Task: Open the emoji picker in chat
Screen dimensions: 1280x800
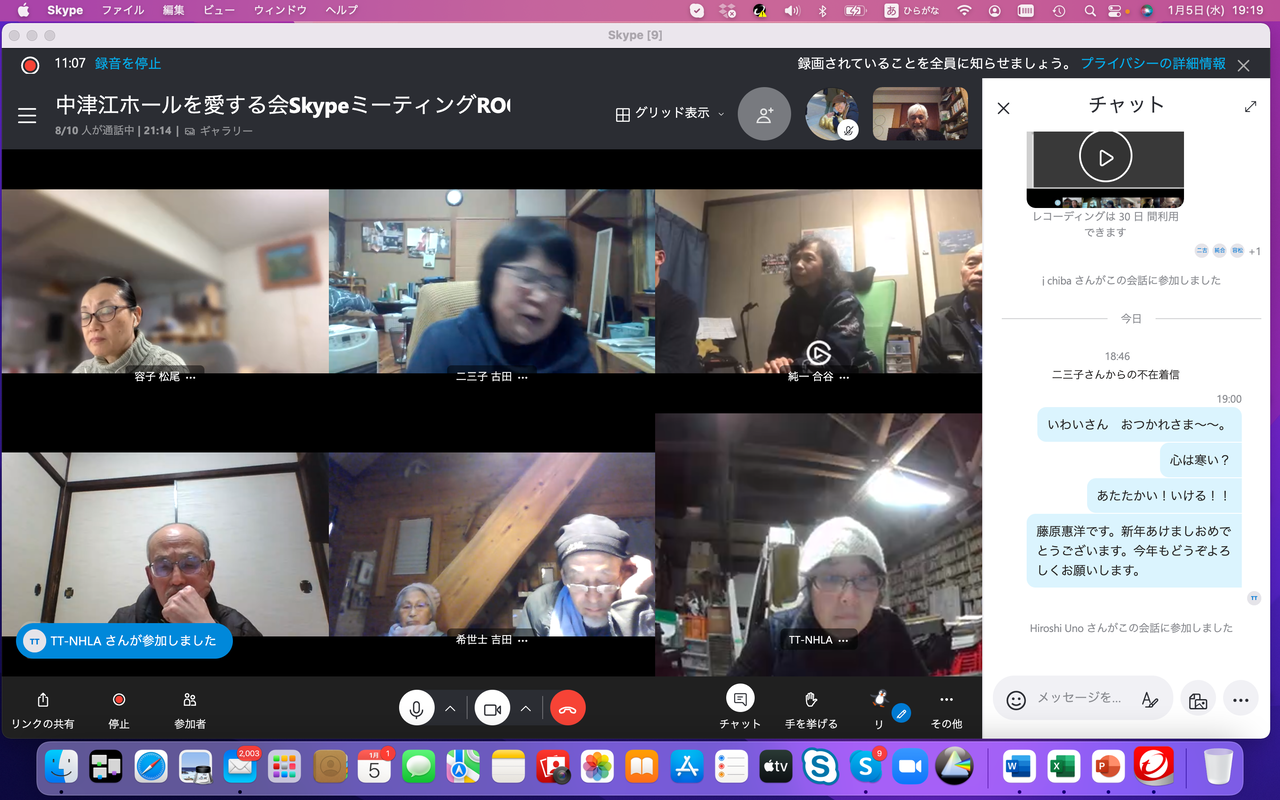Action: point(1016,700)
